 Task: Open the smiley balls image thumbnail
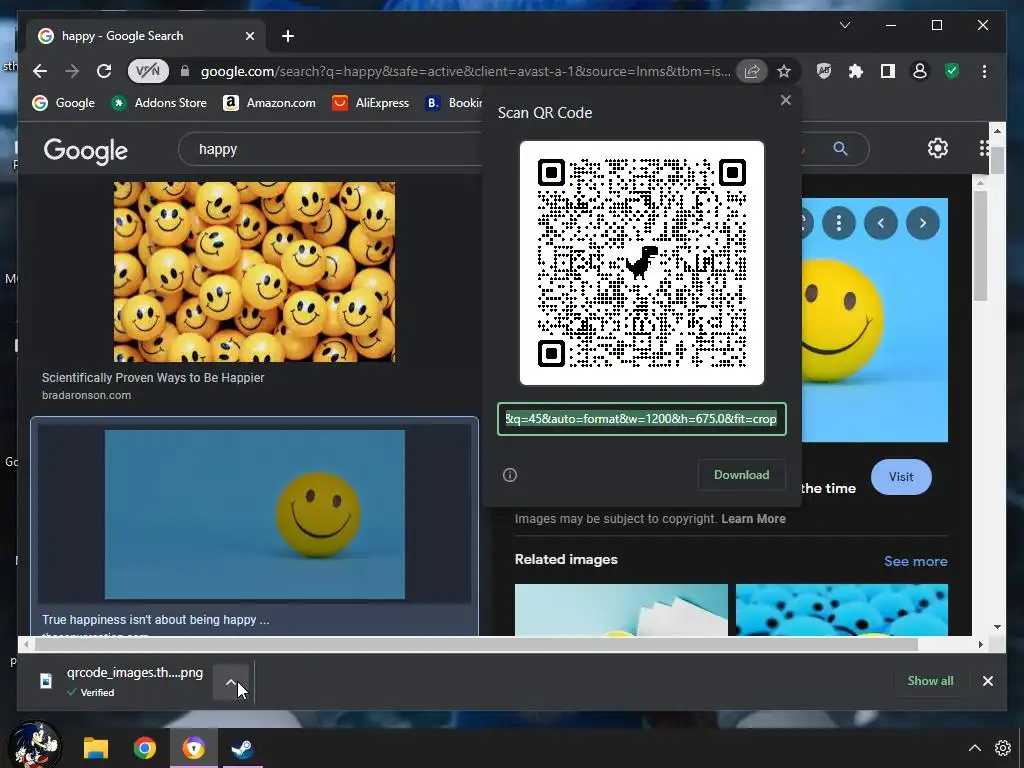click(x=254, y=272)
